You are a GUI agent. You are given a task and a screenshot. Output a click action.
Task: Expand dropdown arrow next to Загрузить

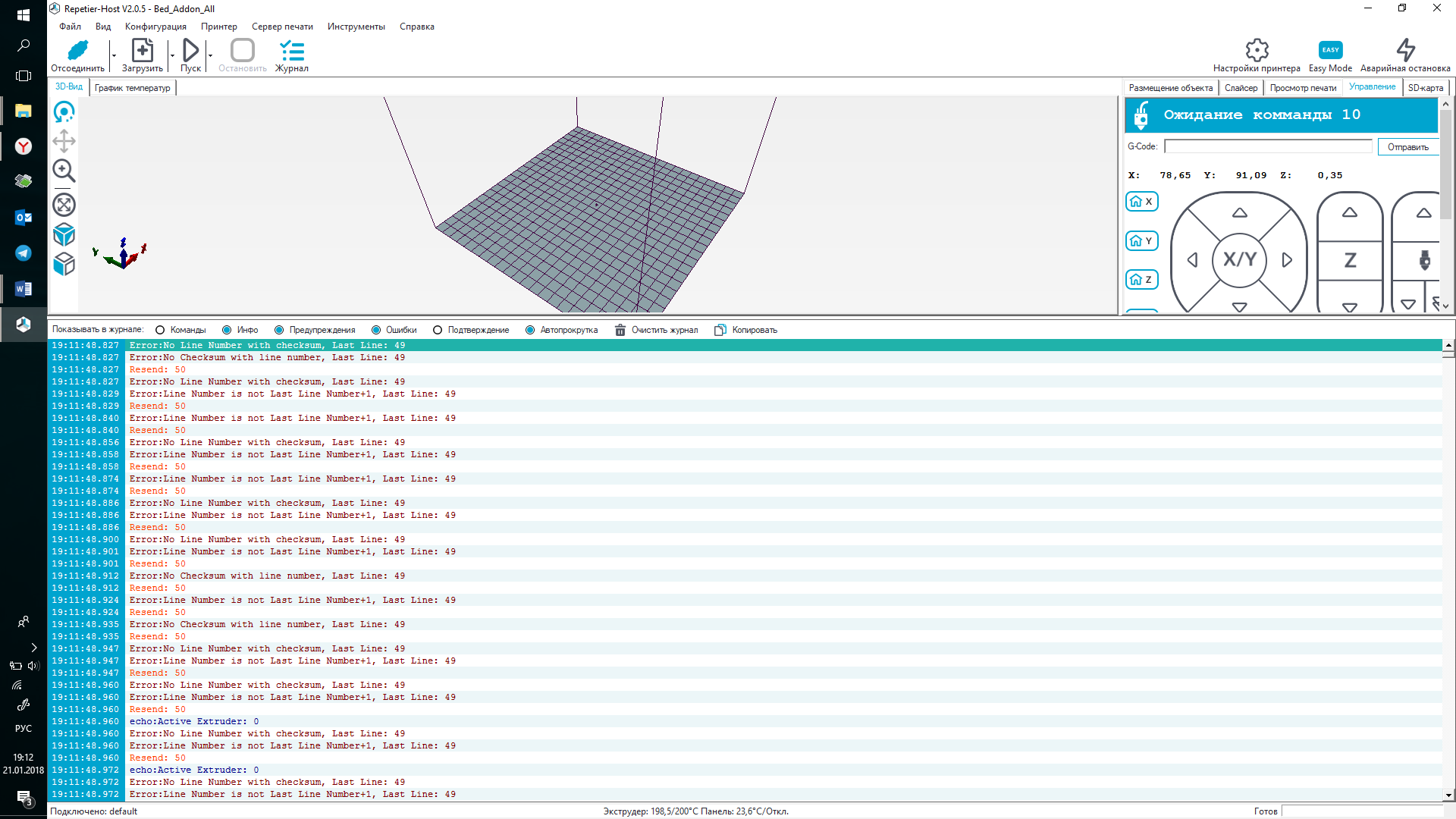172,55
